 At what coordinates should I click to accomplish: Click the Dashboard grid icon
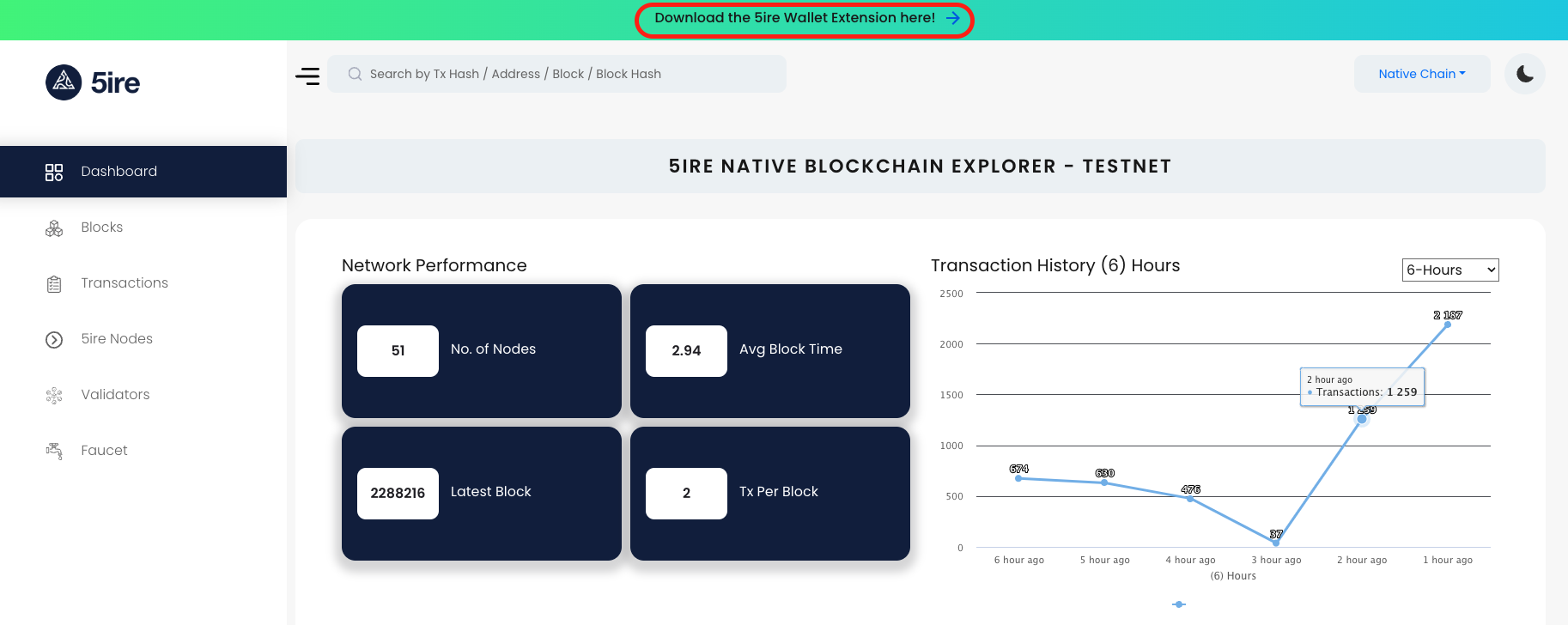(54, 172)
